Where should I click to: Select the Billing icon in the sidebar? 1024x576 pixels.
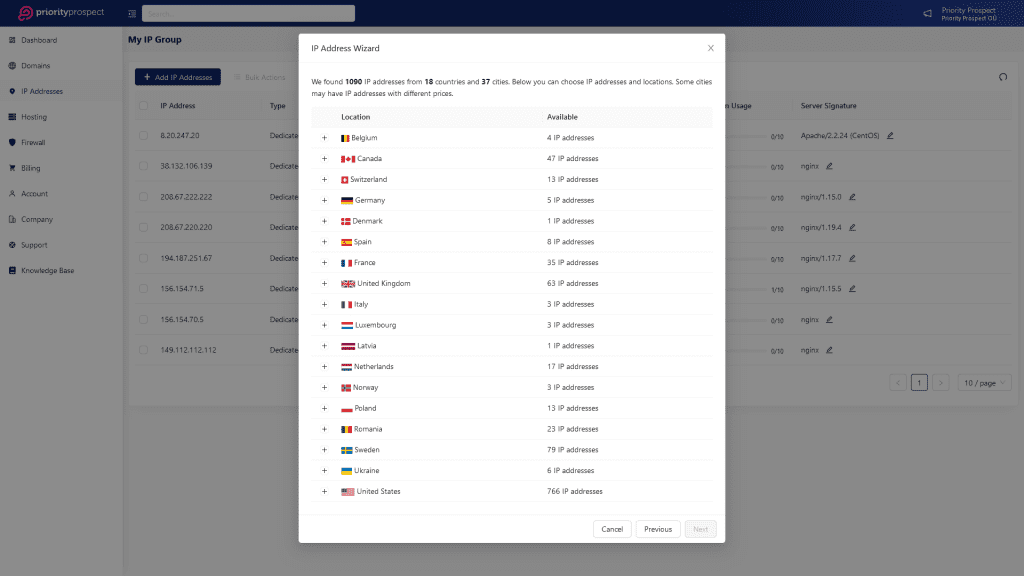coord(14,168)
